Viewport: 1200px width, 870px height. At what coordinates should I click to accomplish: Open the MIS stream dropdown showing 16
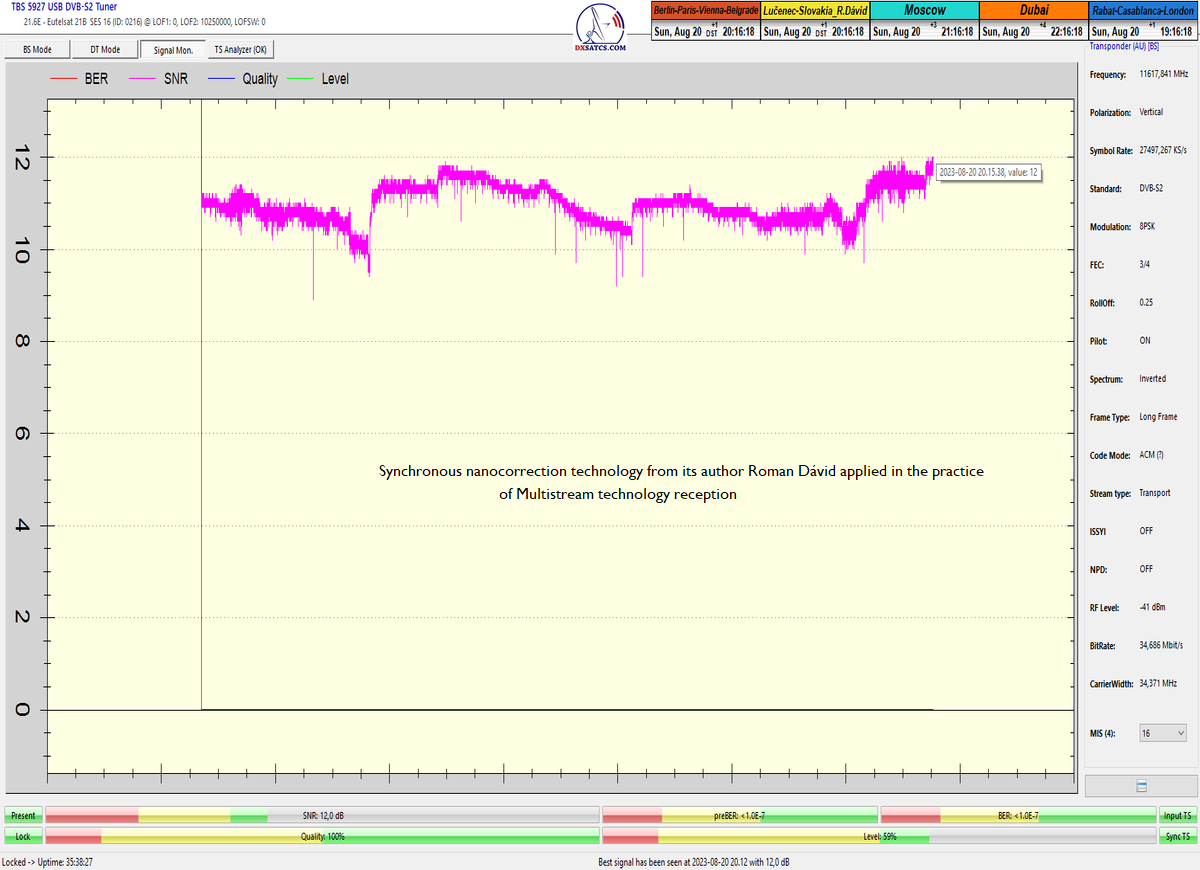1162,733
